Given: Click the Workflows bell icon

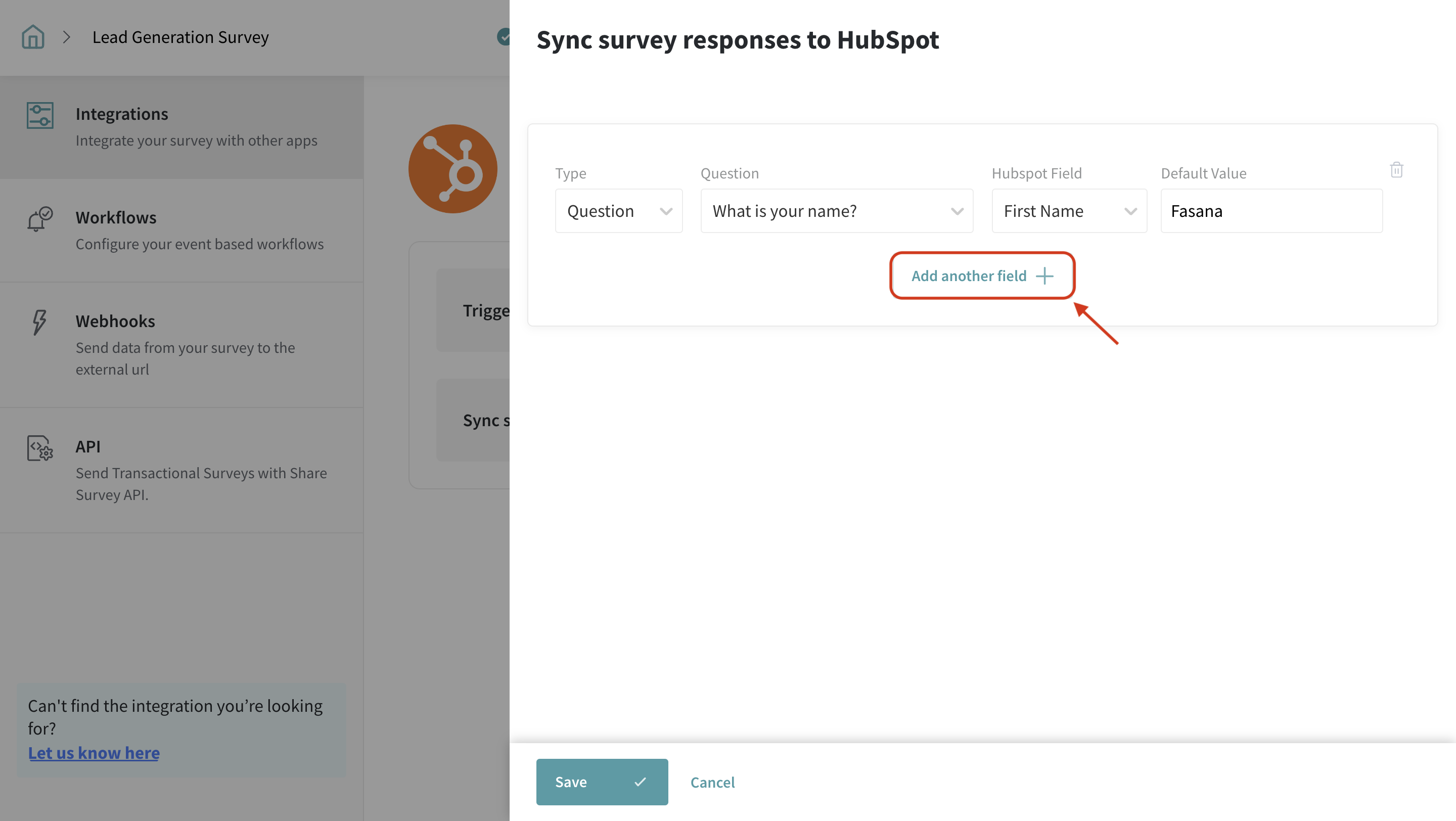Looking at the screenshot, I should 39,219.
